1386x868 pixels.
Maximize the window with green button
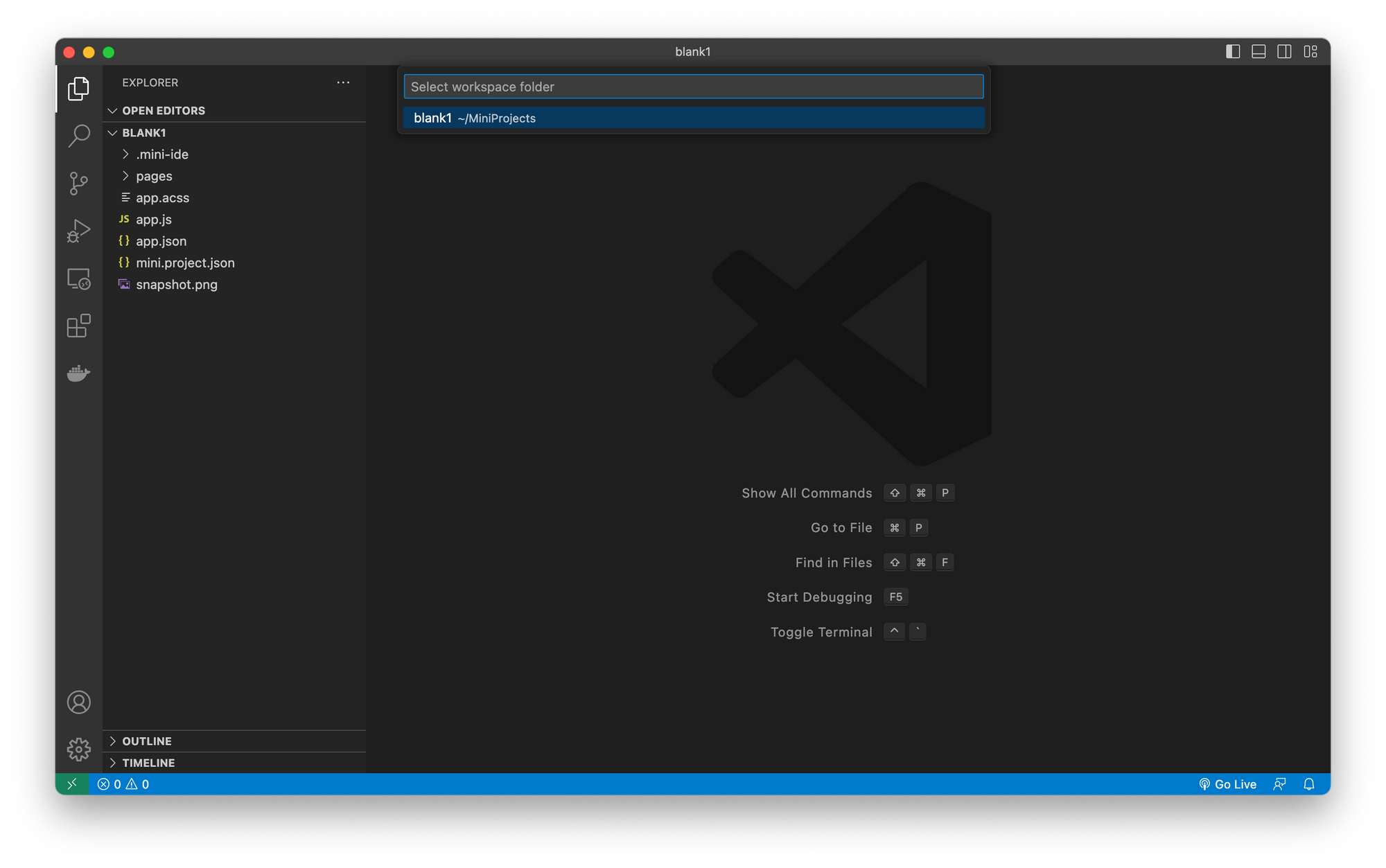[x=109, y=52]
